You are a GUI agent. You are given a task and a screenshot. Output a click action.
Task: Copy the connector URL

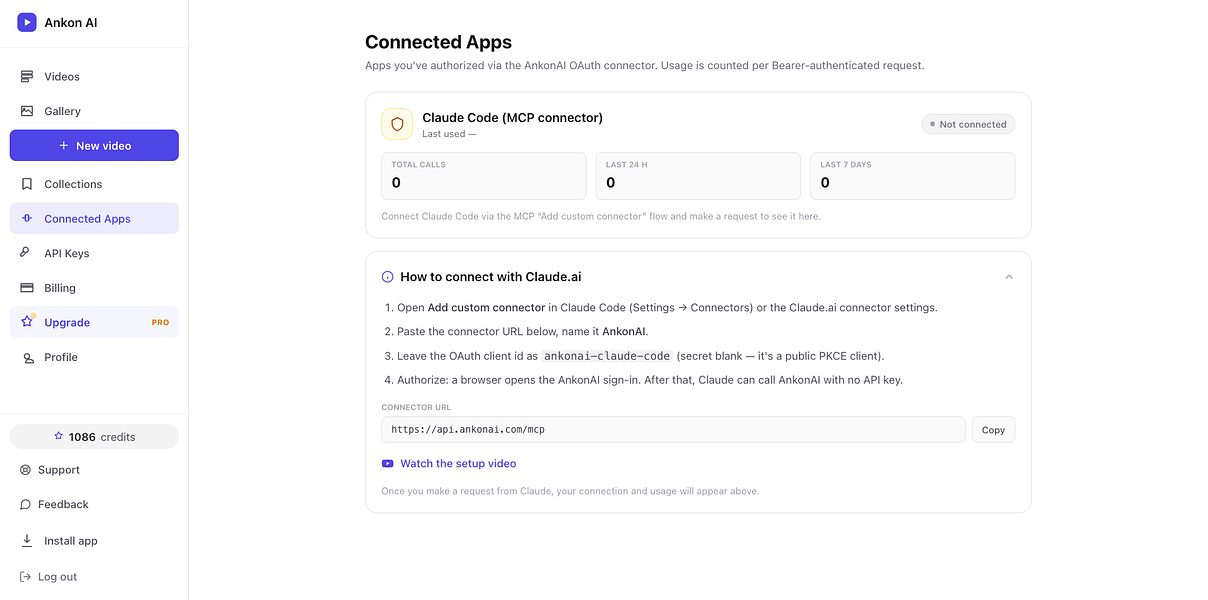pyautogui.click(x=993, y=430)
